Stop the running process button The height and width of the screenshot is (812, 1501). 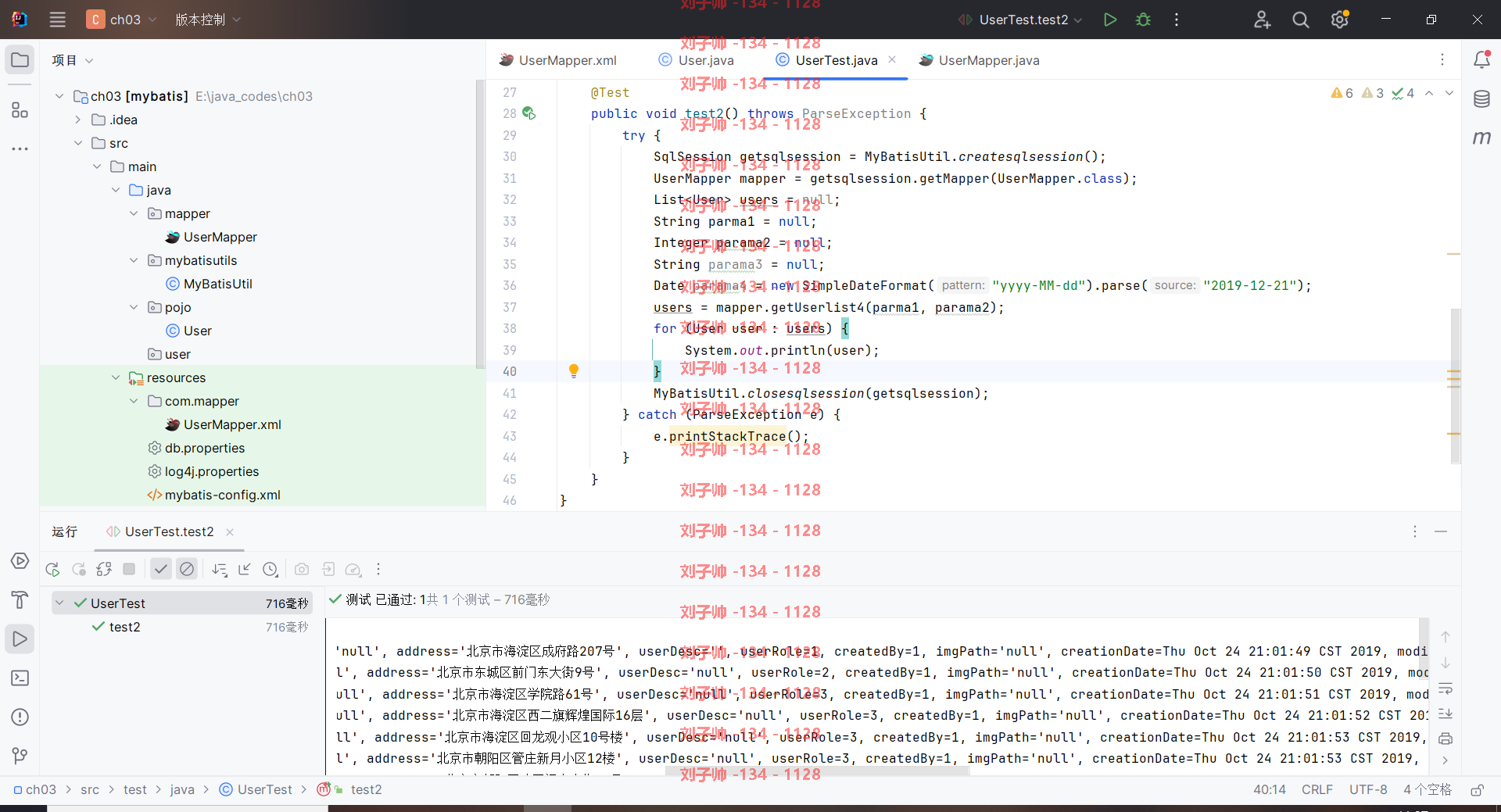click(x=129, y=570)
